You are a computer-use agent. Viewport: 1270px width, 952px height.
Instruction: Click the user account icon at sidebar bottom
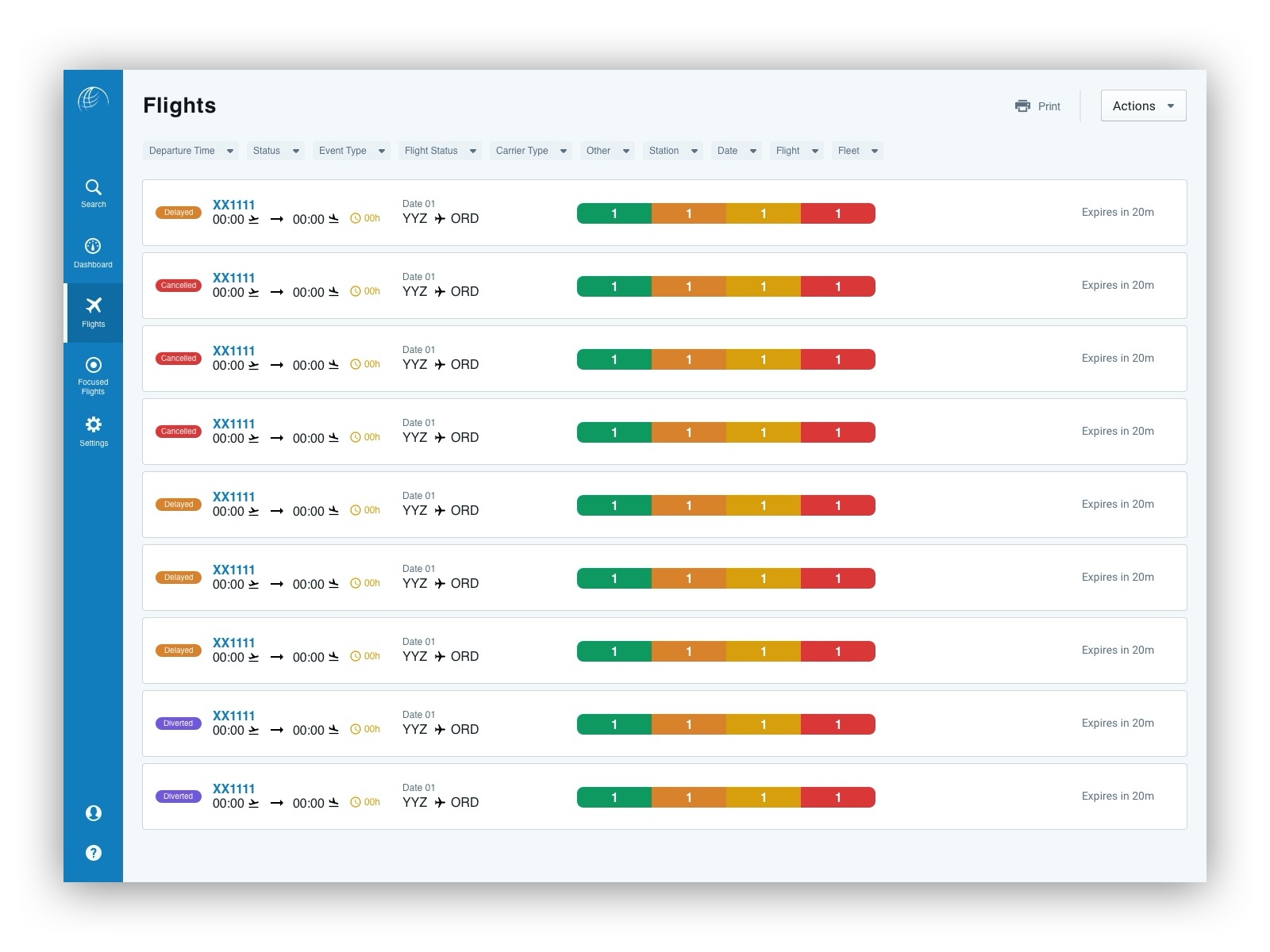click(x=93, y=812)
